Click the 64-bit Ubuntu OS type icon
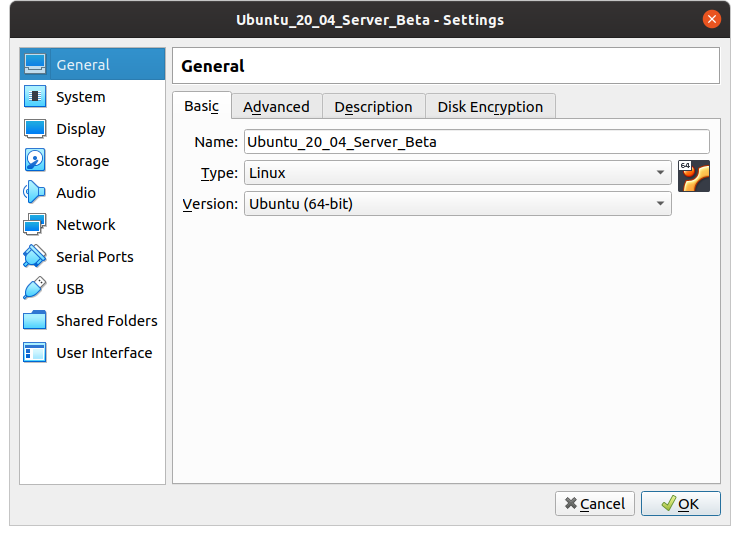The image size is (740, 535). point(694,176)
